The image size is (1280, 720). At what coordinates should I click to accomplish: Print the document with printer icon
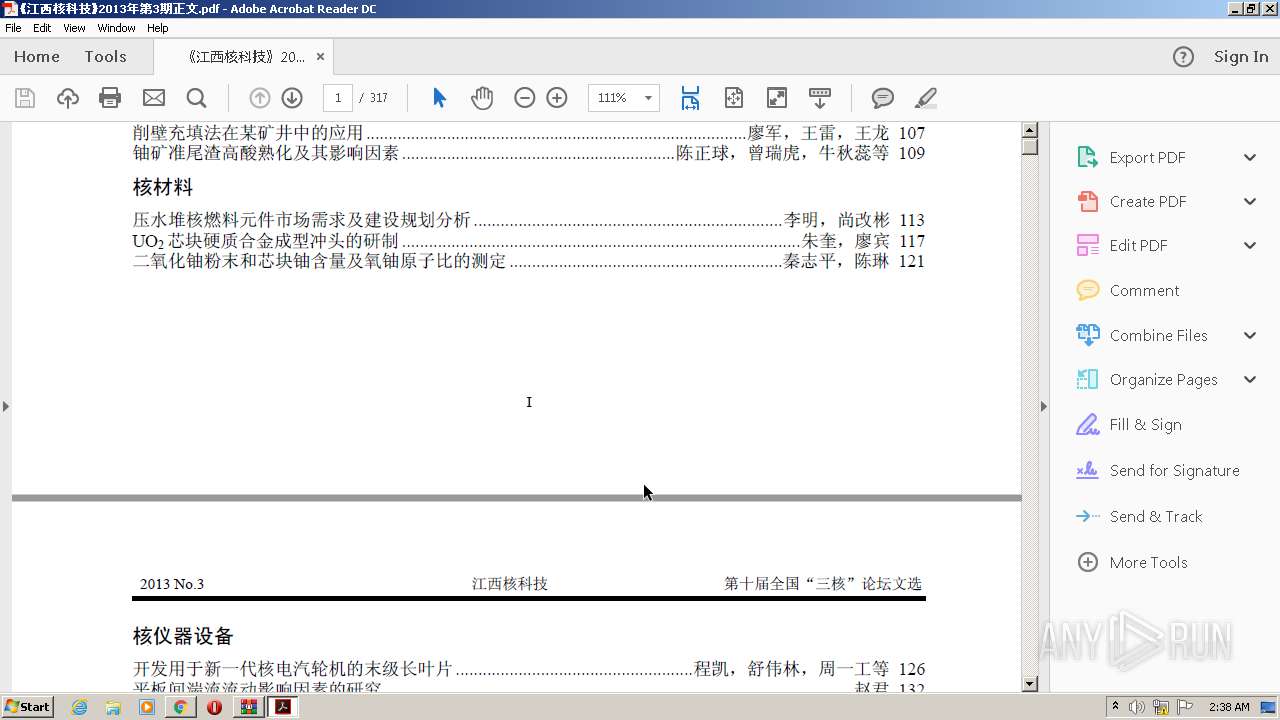(x=110, y=98)
